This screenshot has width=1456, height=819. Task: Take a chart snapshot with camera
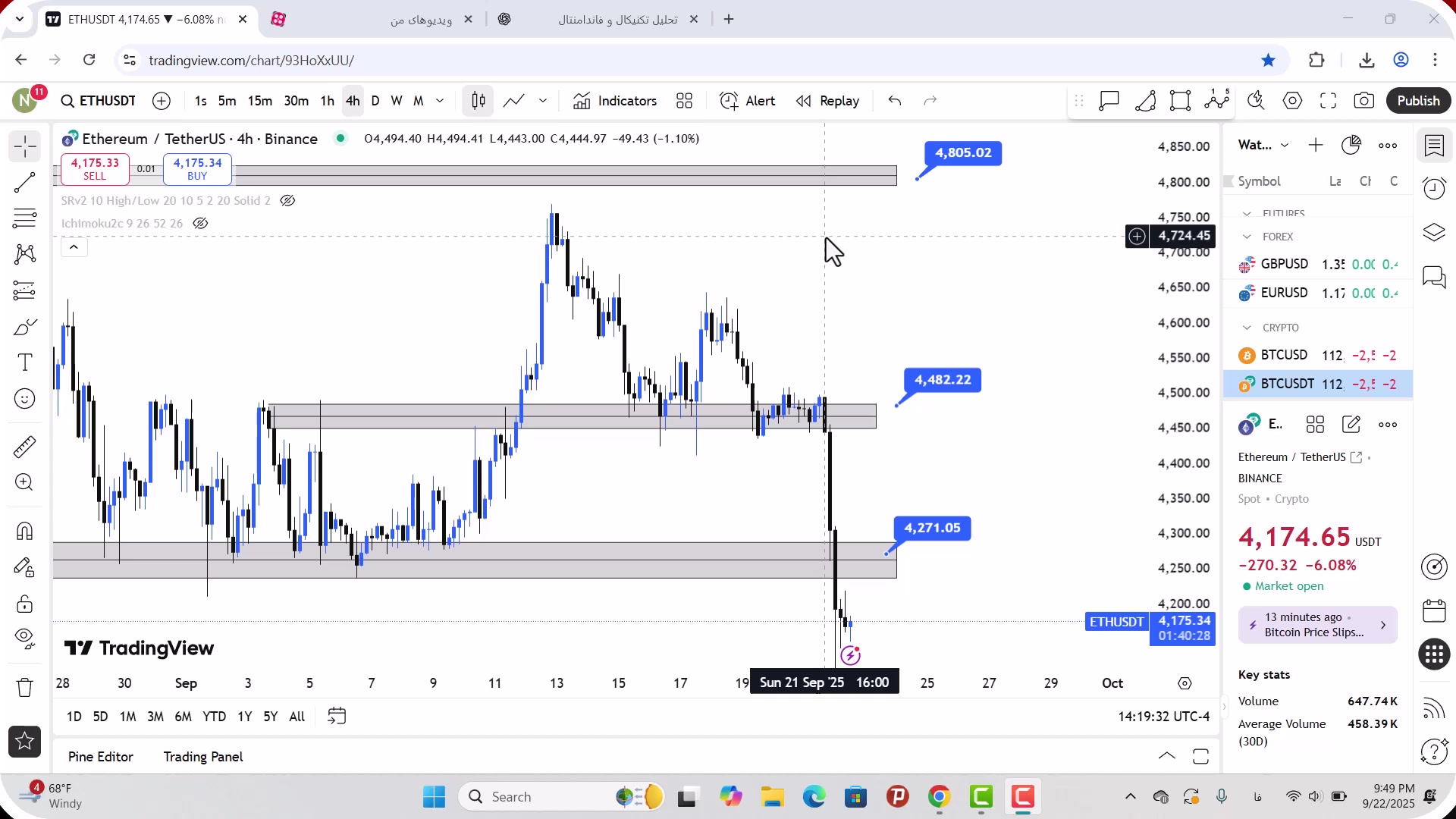1364,101
